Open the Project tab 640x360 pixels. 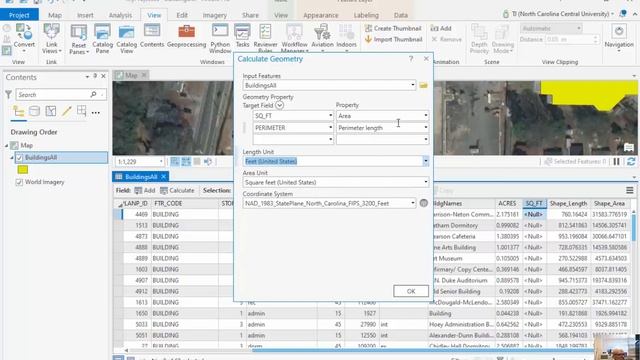pos(19,15)
